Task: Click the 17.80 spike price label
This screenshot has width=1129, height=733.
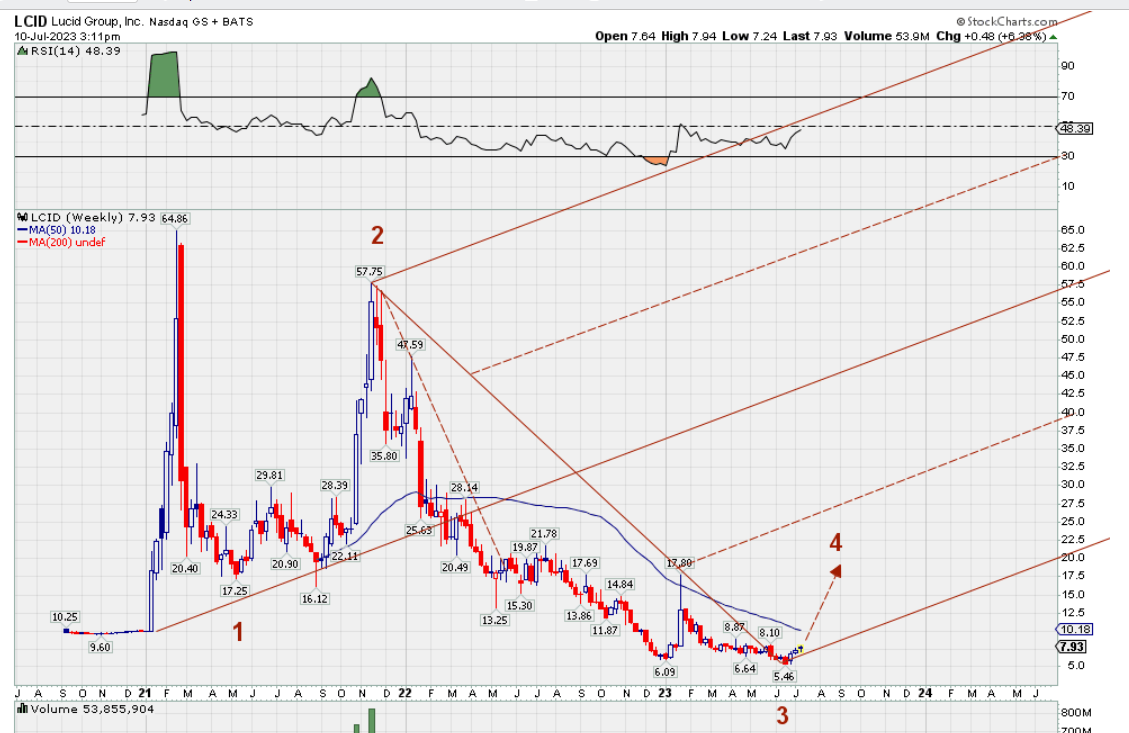Action: click(x=680, y=563)
